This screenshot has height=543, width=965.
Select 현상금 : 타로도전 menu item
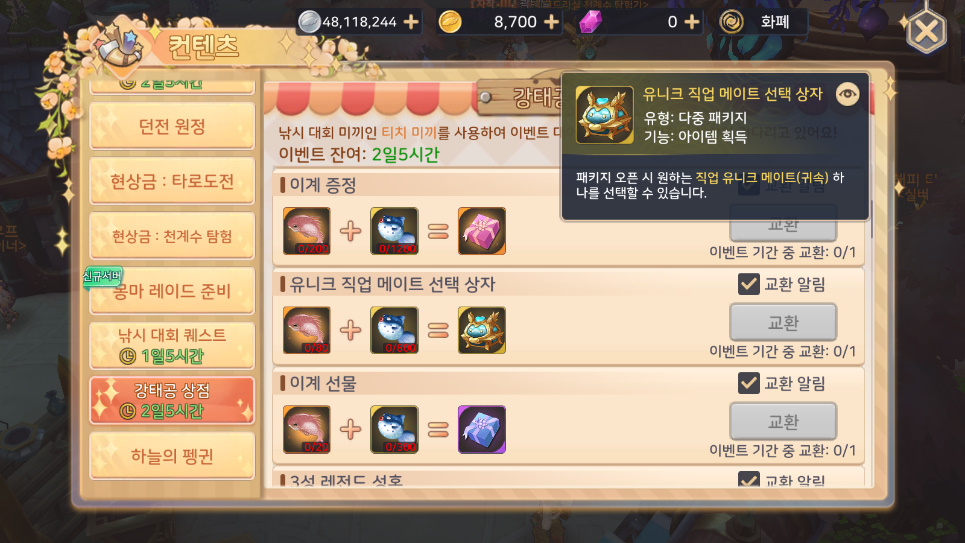click(172, 181)
